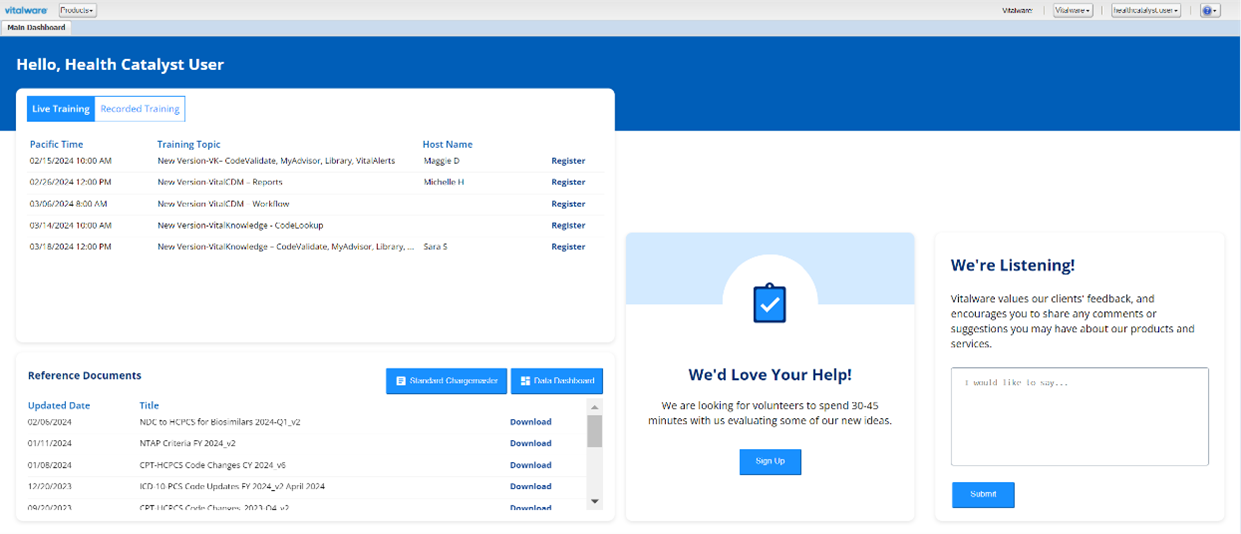Open the Vitalware organization dropdown
The height and width of the screenshot is (534, 1241).
[1073, 10]
